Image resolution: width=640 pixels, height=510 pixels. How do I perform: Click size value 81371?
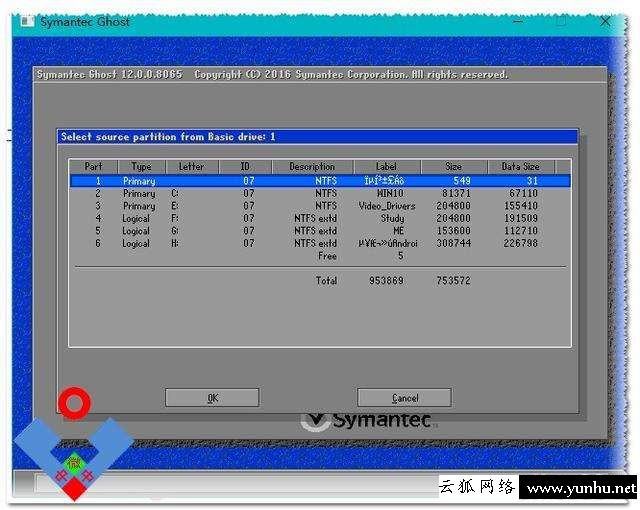(456, 193)
